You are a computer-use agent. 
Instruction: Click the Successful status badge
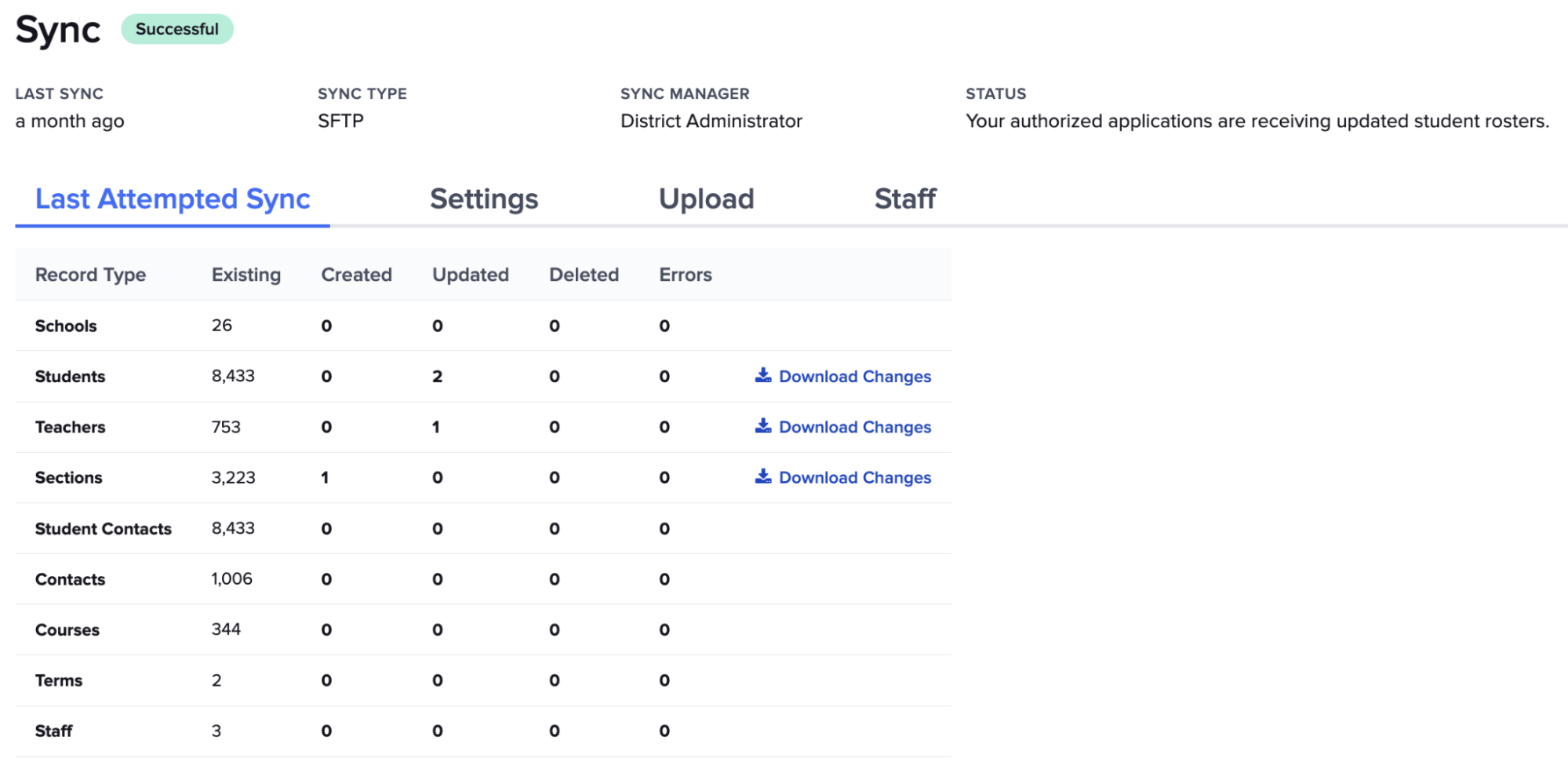177,29
